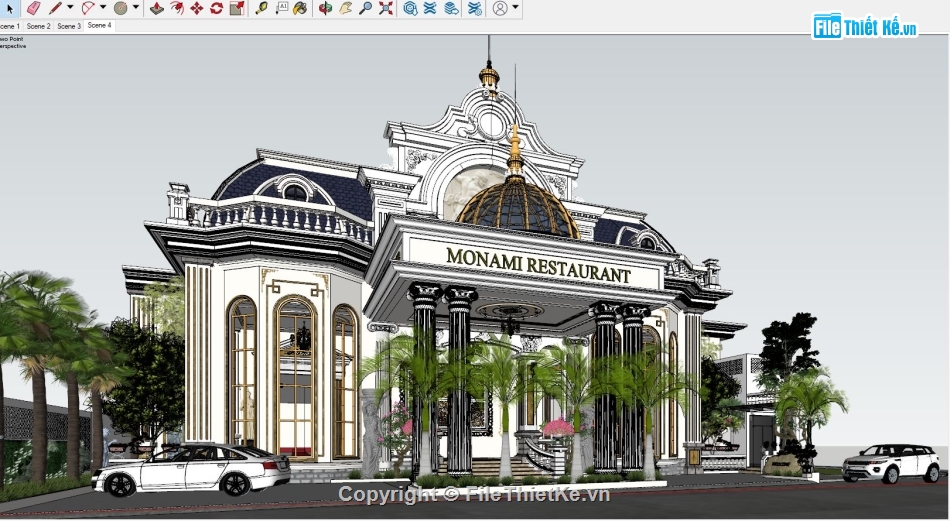Select the Scale tool
950x521 pixels.
[237, 8]
